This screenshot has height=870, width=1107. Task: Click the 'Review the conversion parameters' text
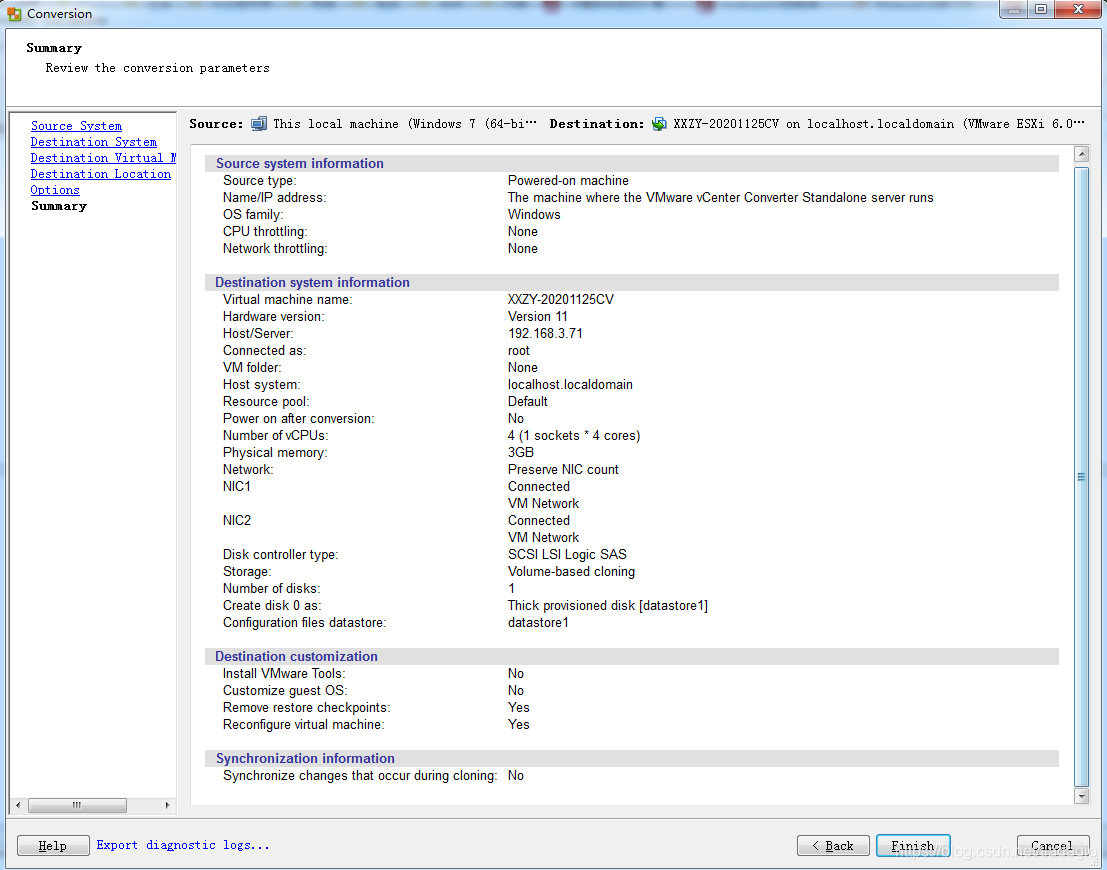point(157,68)
